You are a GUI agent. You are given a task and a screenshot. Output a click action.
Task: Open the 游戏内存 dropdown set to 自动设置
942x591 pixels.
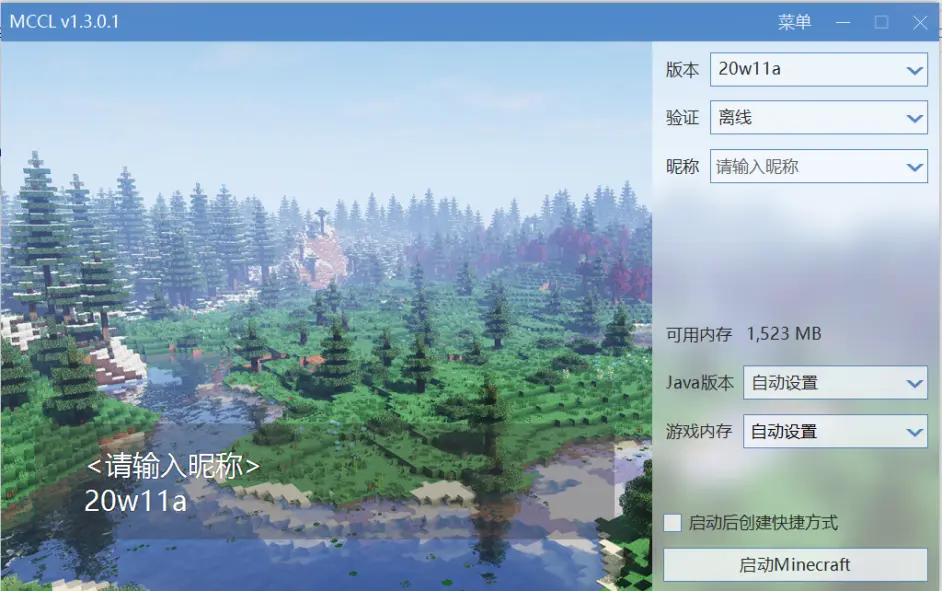tap(835, 431)
